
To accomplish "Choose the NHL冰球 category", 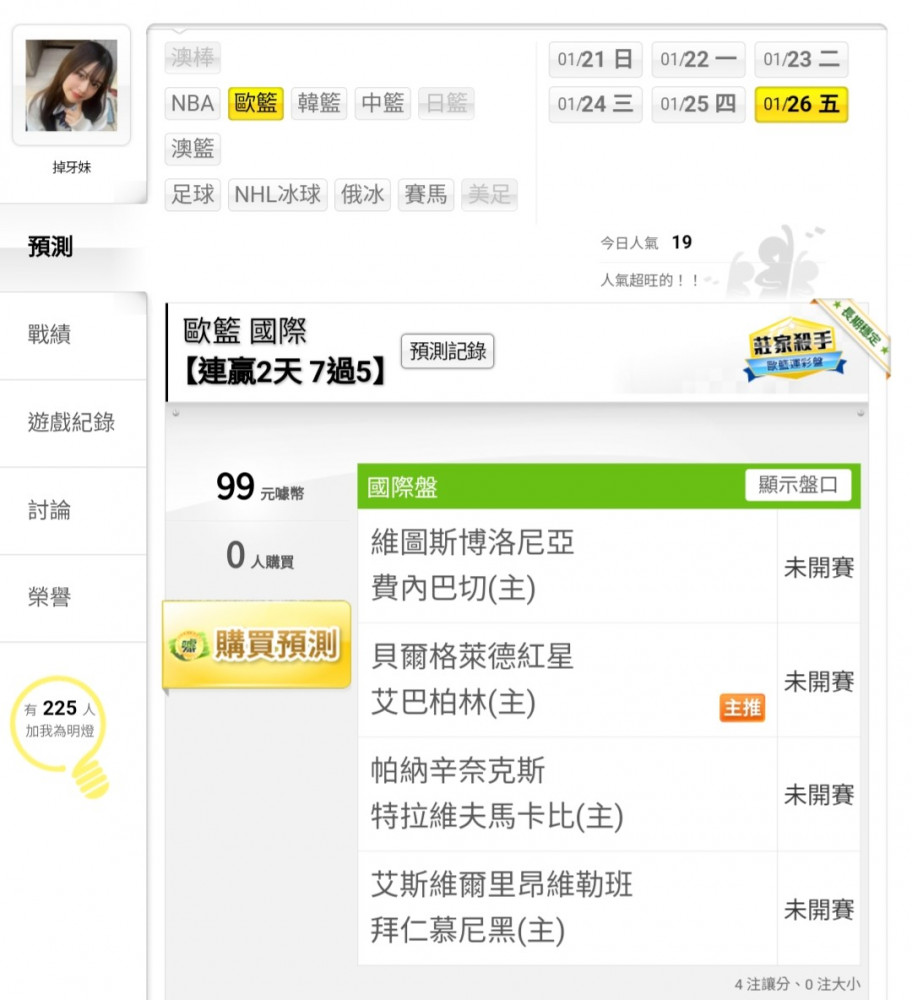I will click(277, 195).
